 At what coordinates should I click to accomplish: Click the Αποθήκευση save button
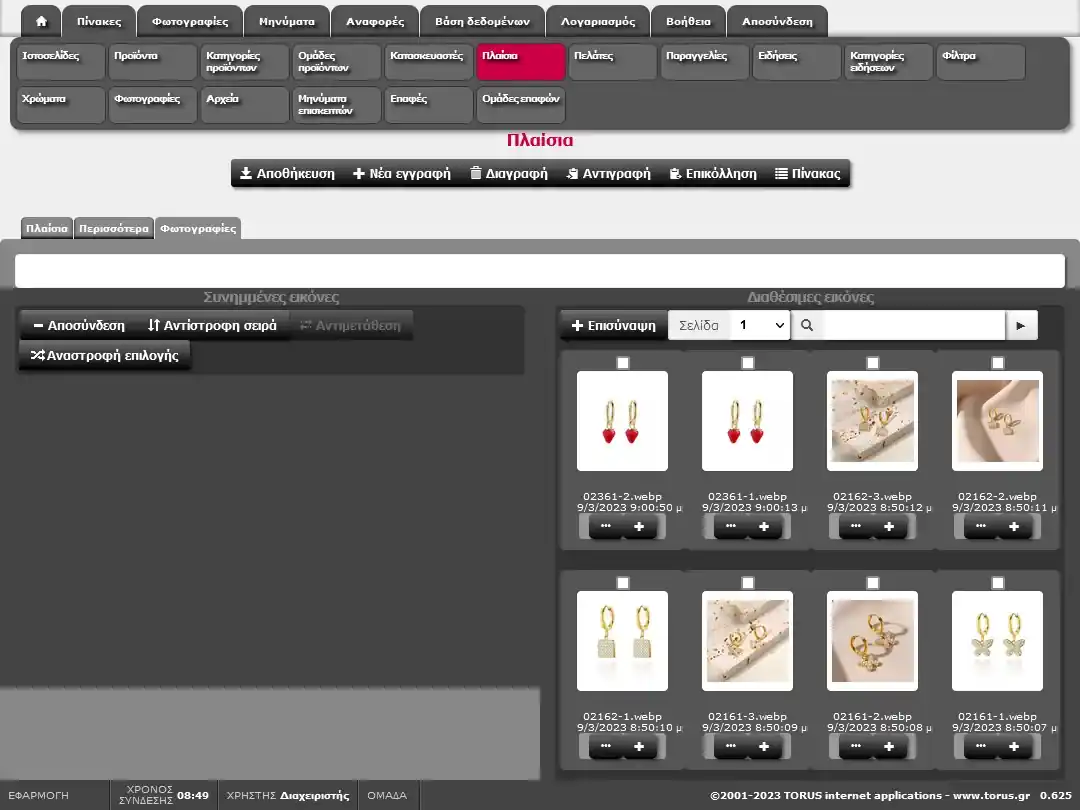(287, 173)
